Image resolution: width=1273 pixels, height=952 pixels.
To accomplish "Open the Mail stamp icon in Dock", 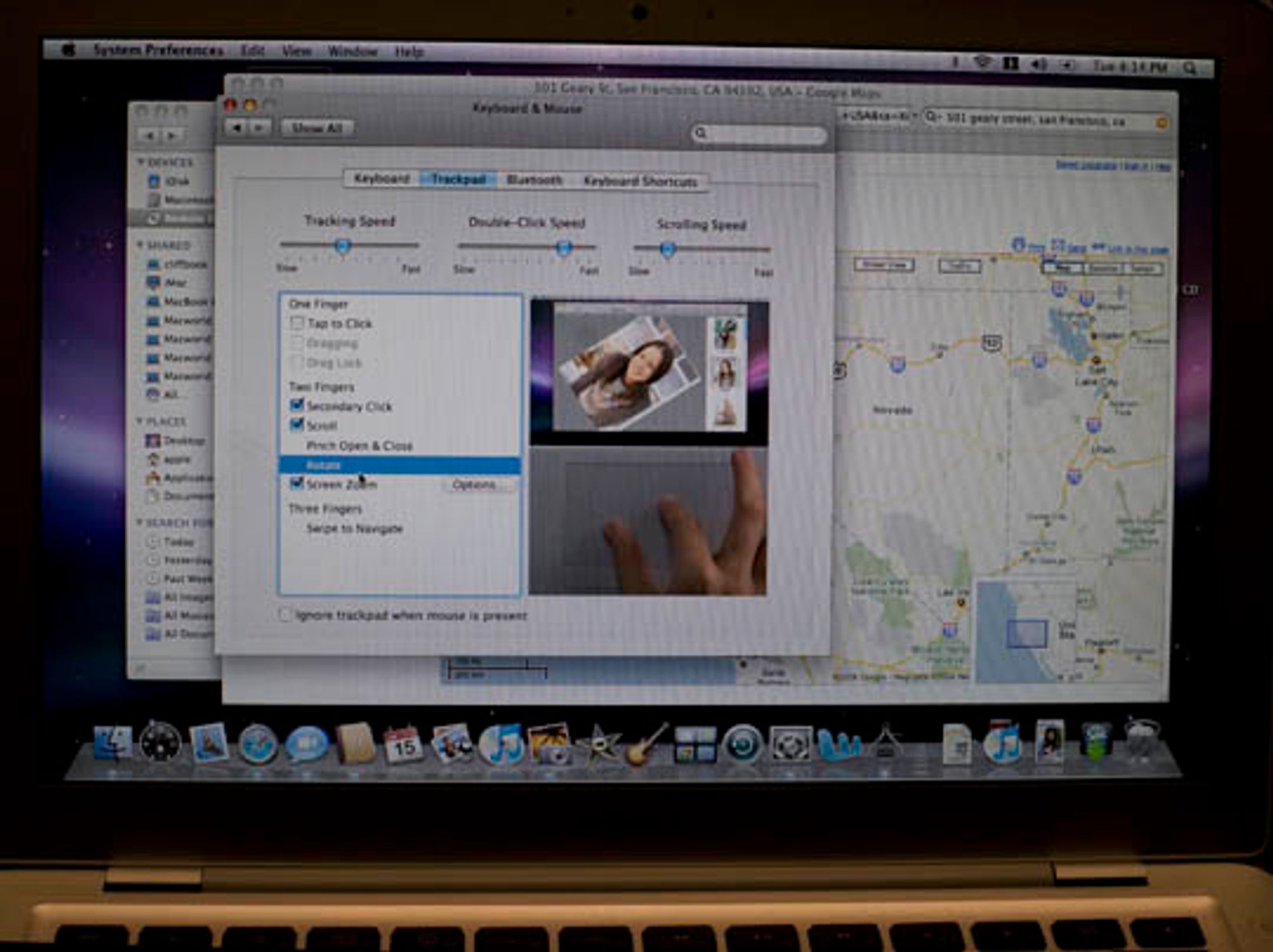I will point(208,742).
